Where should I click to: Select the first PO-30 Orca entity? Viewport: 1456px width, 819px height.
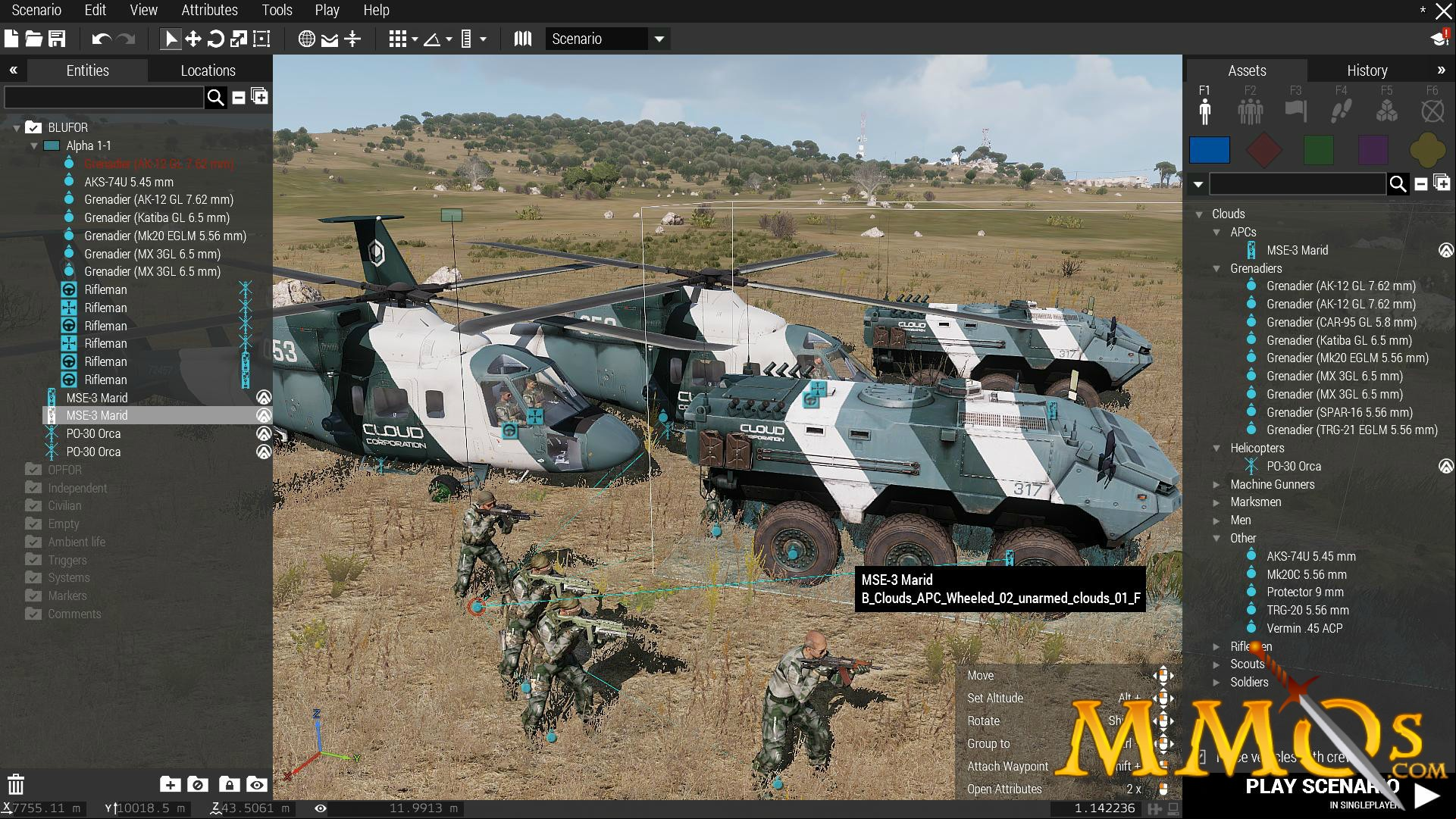93,433
